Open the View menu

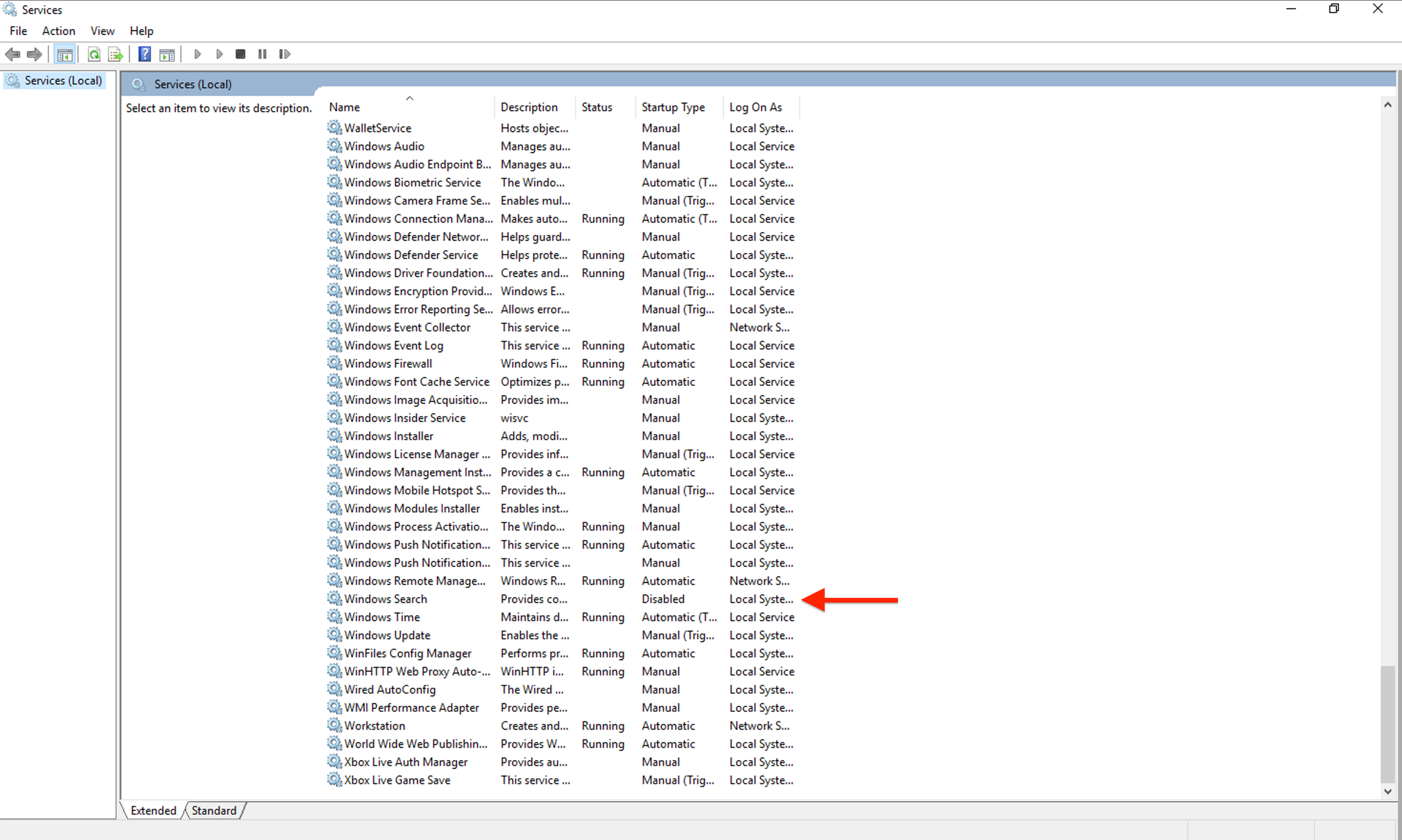[102, 30]
